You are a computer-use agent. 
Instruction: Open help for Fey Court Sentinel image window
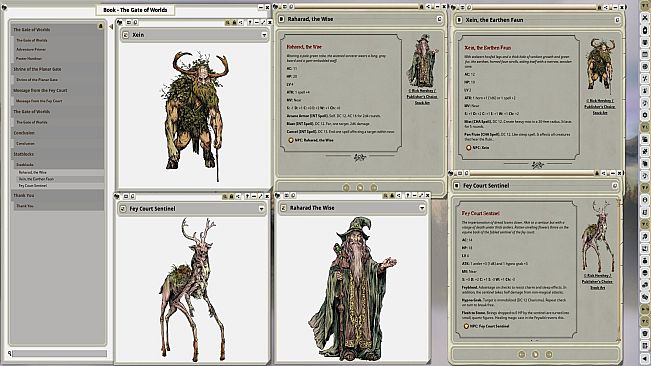tap(247, 196)
